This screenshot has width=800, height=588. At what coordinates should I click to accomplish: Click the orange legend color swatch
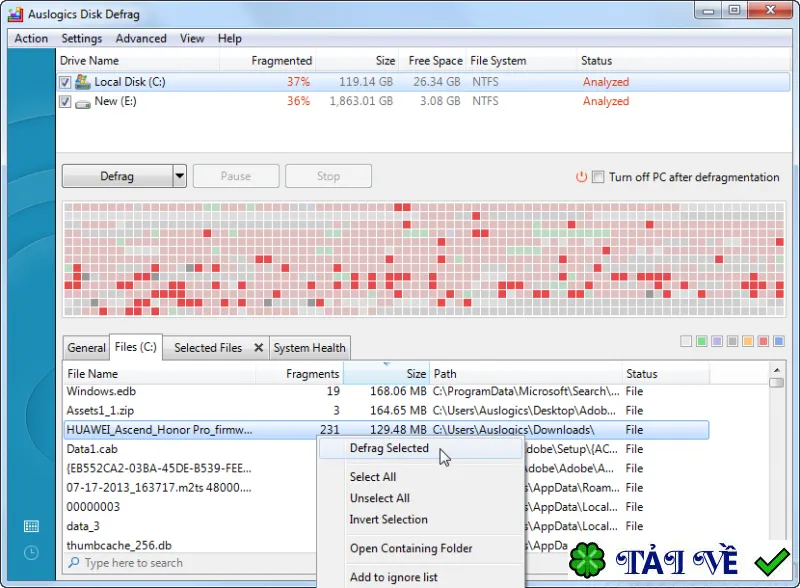(748, 341)
